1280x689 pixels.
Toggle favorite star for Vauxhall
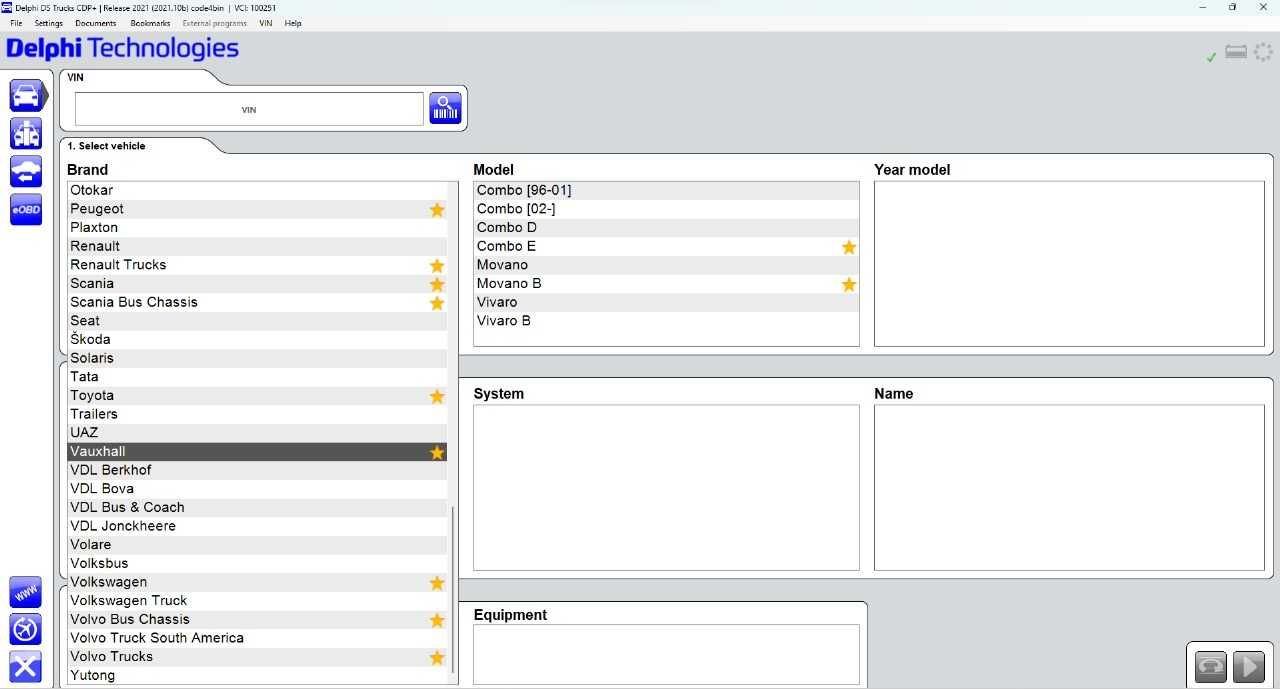(x=437, y=453)
